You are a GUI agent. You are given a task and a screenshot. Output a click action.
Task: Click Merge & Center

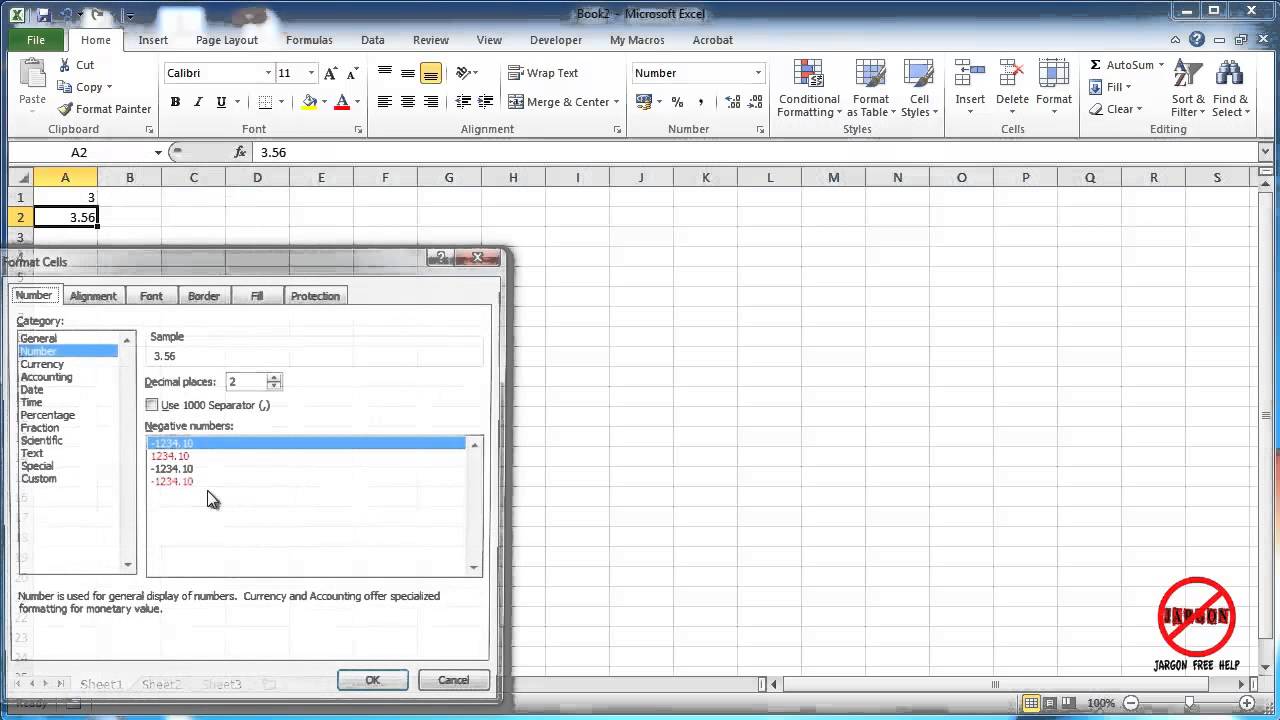click(558, 102)
